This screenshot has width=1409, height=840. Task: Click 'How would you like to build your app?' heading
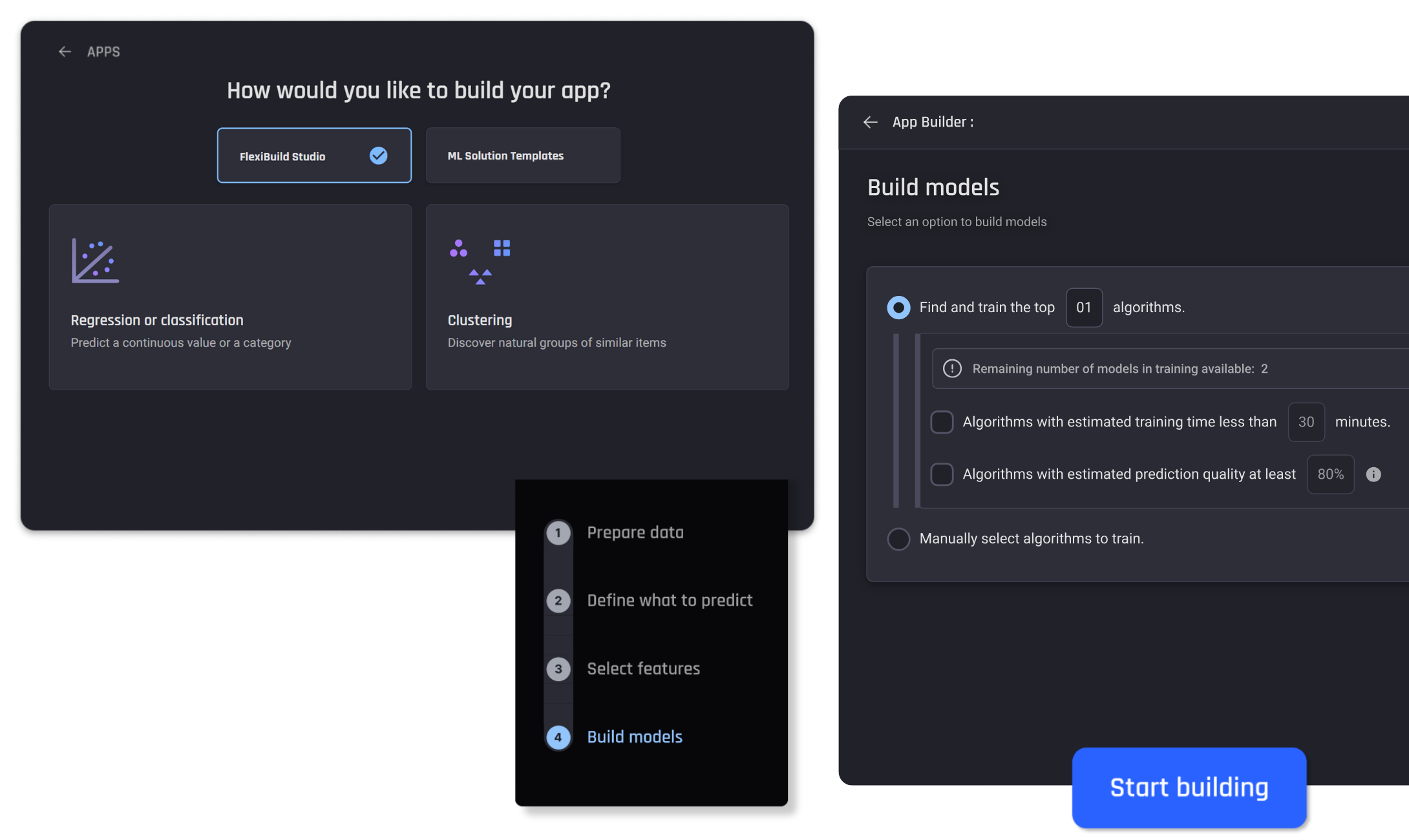tap(418, 90)
